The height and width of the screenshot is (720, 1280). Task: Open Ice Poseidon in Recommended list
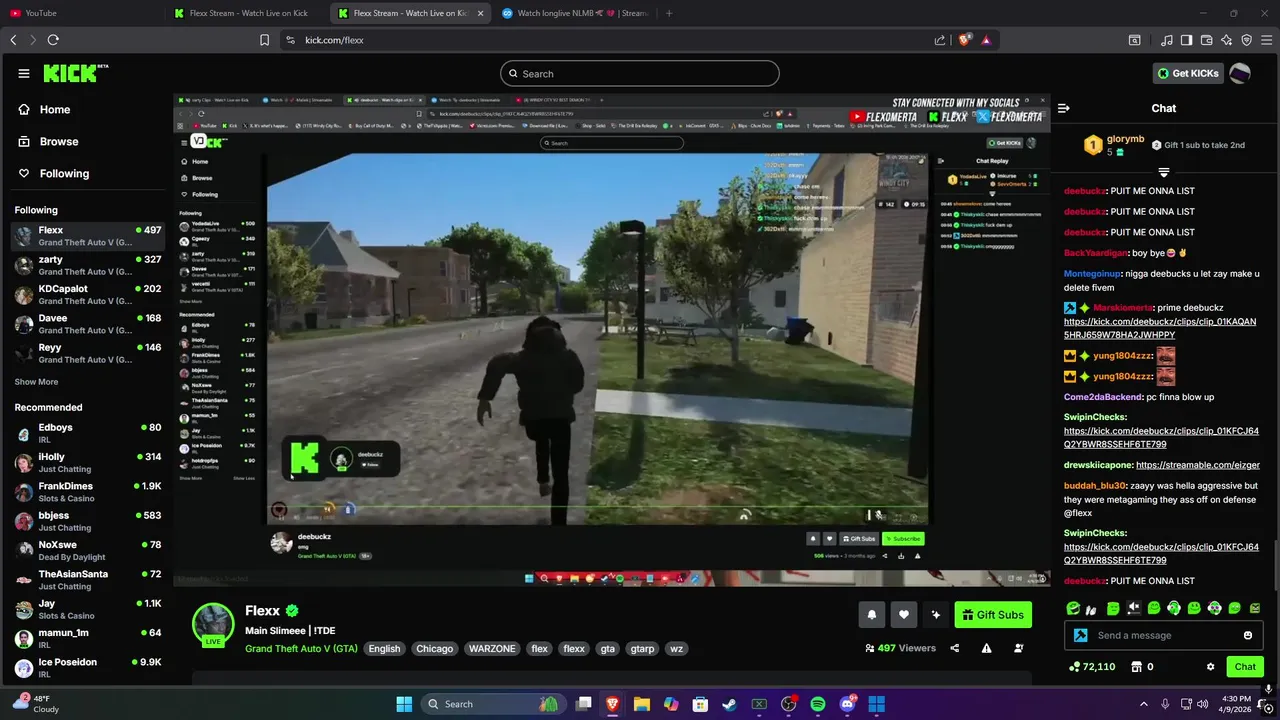[88, 667]
